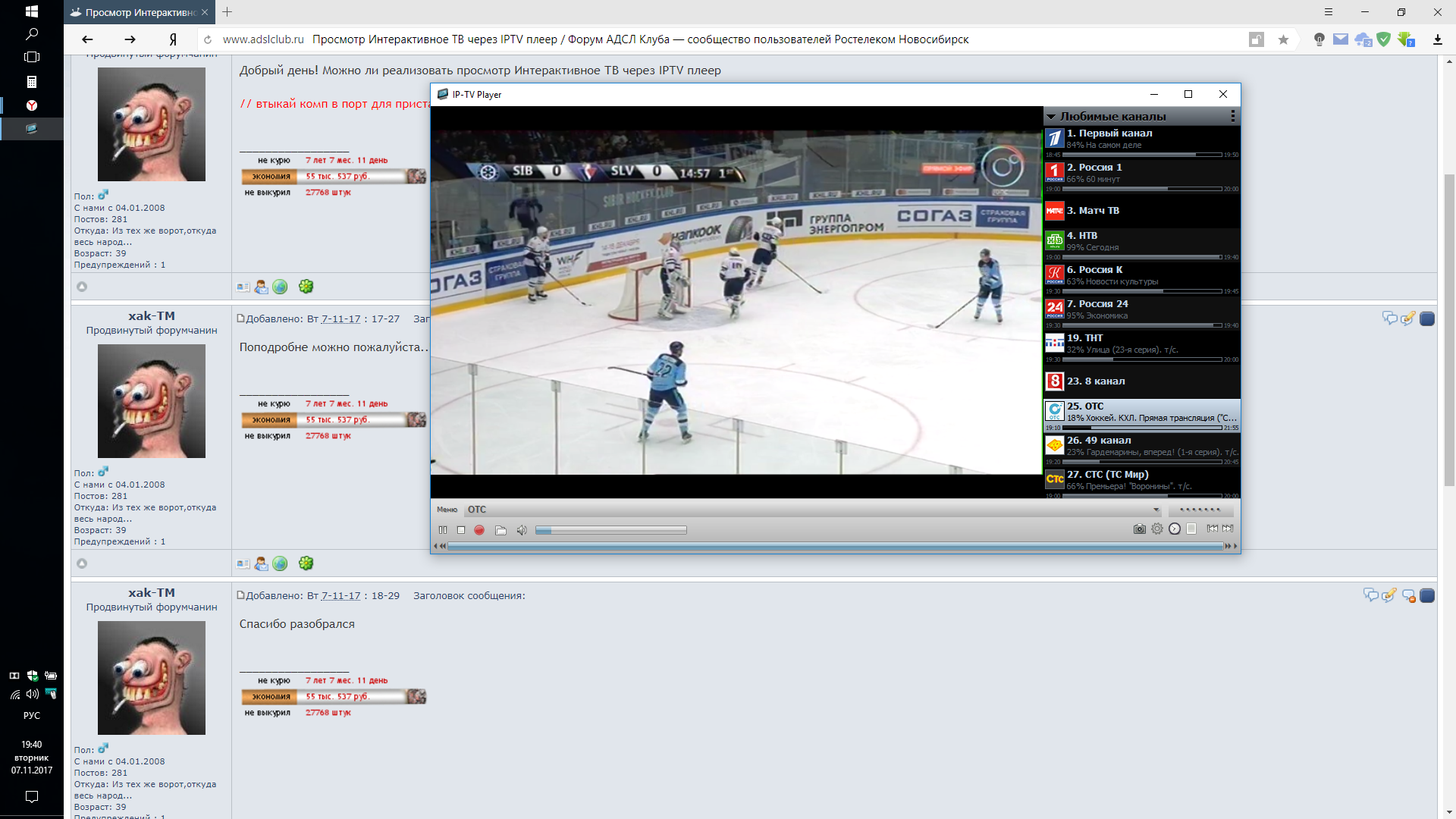The image size is (1456, 819).
Task: Take screenshot with camera icon
Action: (1139, 529)
